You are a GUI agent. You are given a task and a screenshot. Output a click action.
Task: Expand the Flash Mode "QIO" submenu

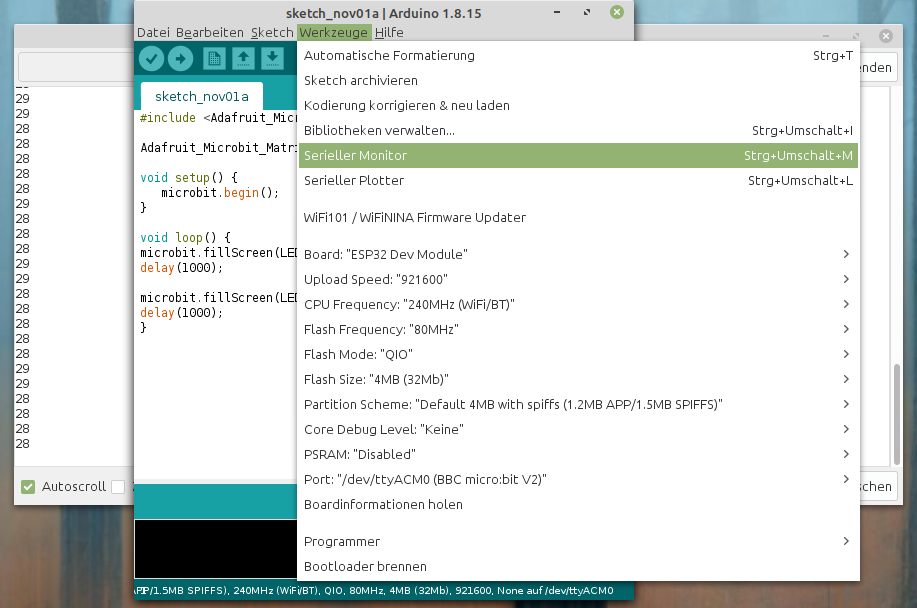[x=577, y=355]
